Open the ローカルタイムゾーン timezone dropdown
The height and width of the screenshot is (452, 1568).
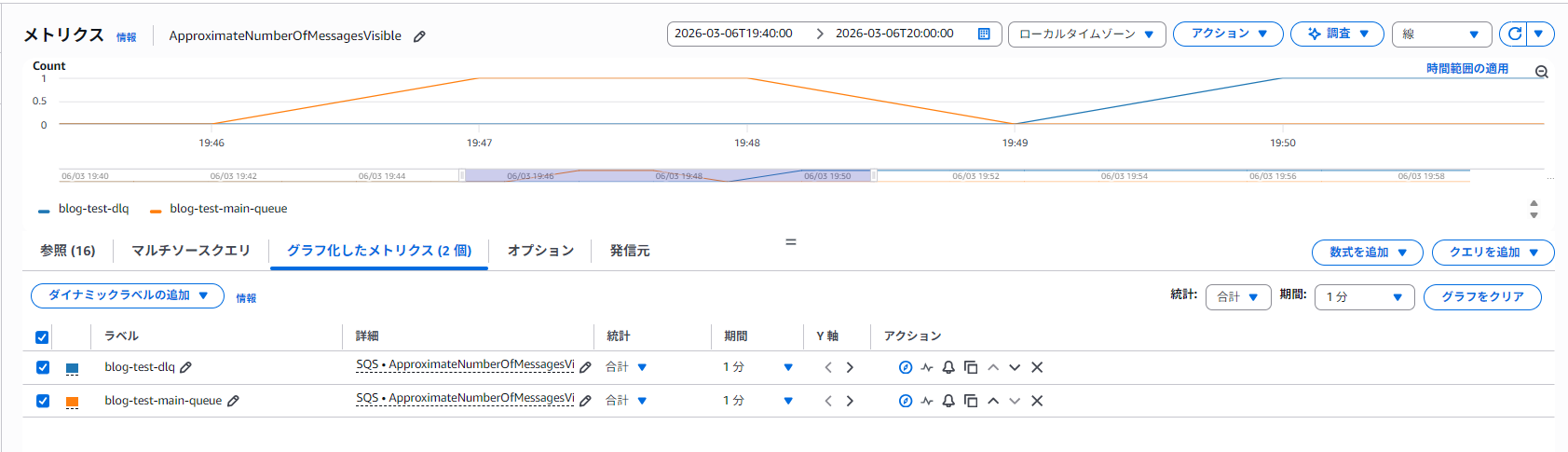click(1086, 34)
